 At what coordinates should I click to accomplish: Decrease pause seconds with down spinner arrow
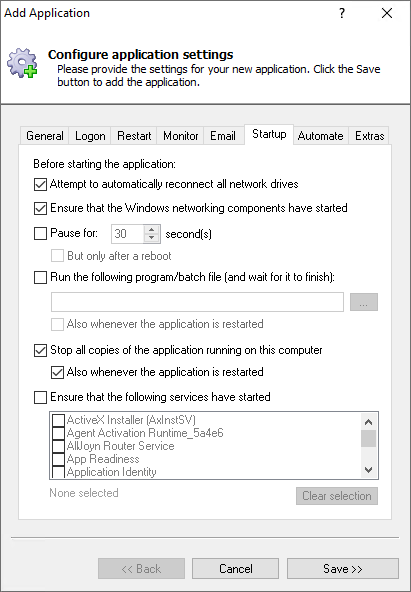[152, 238]
